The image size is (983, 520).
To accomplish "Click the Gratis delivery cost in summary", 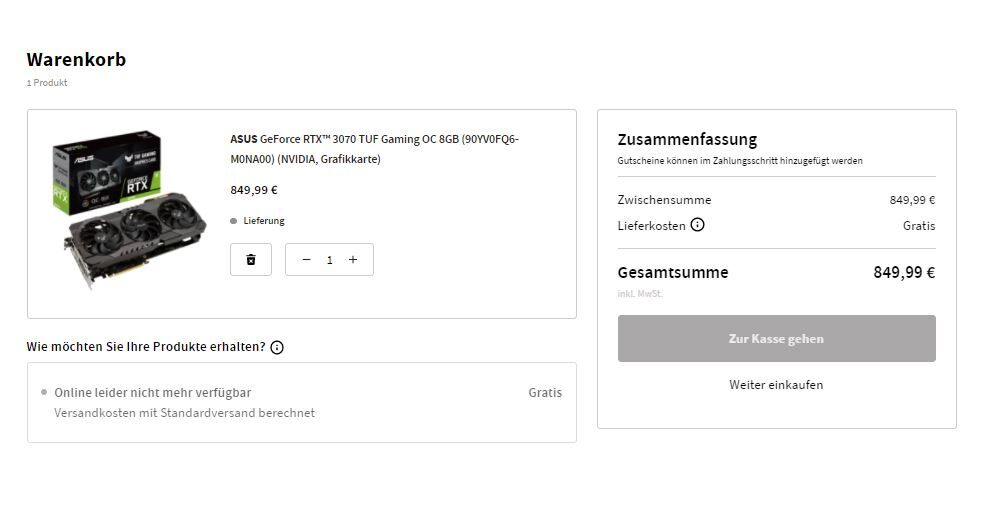I will 918,226.
